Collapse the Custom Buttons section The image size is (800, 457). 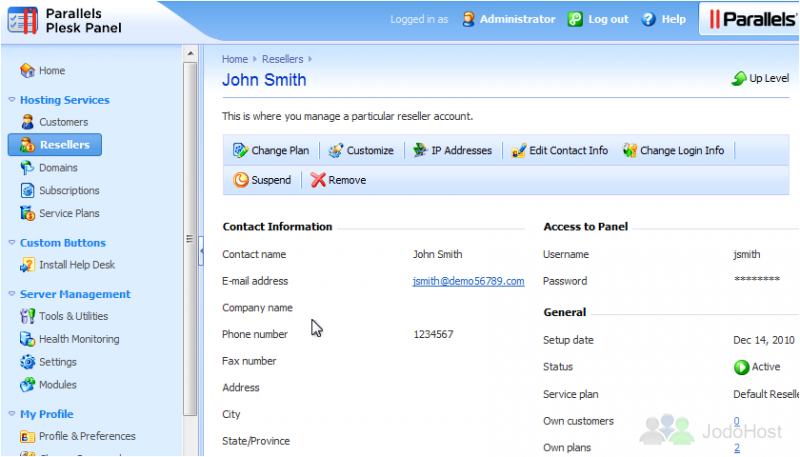click(12, 243)
